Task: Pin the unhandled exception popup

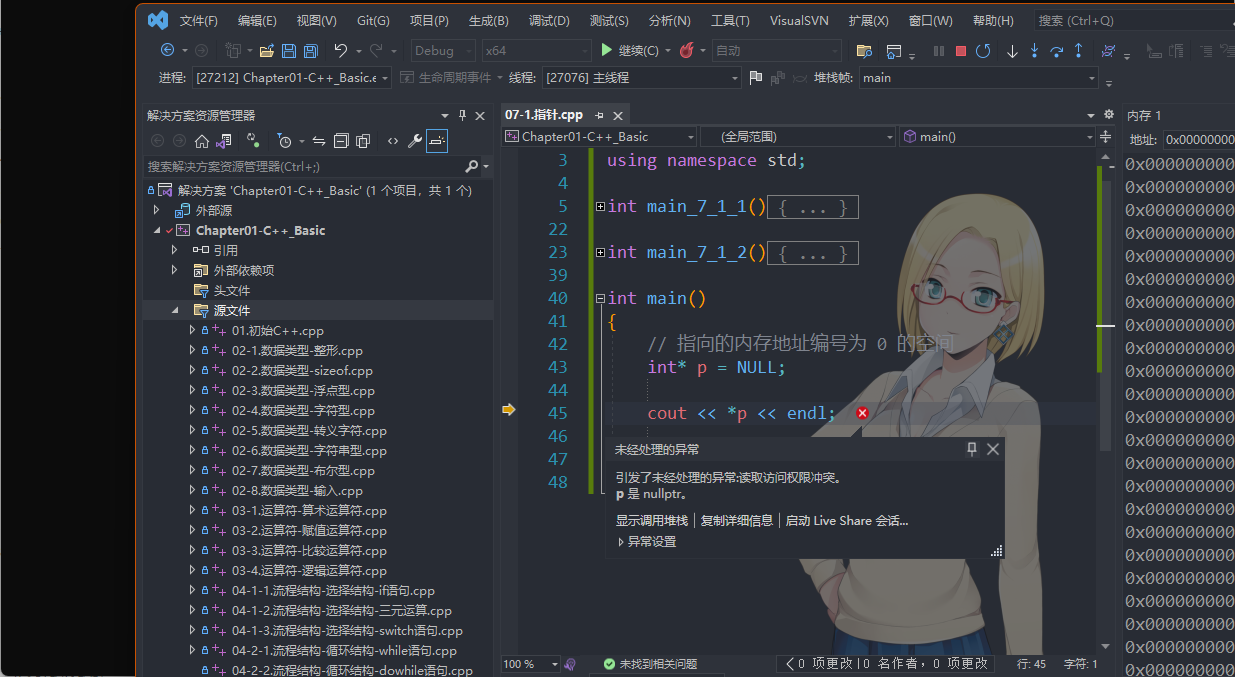Action: click(972, 449)
